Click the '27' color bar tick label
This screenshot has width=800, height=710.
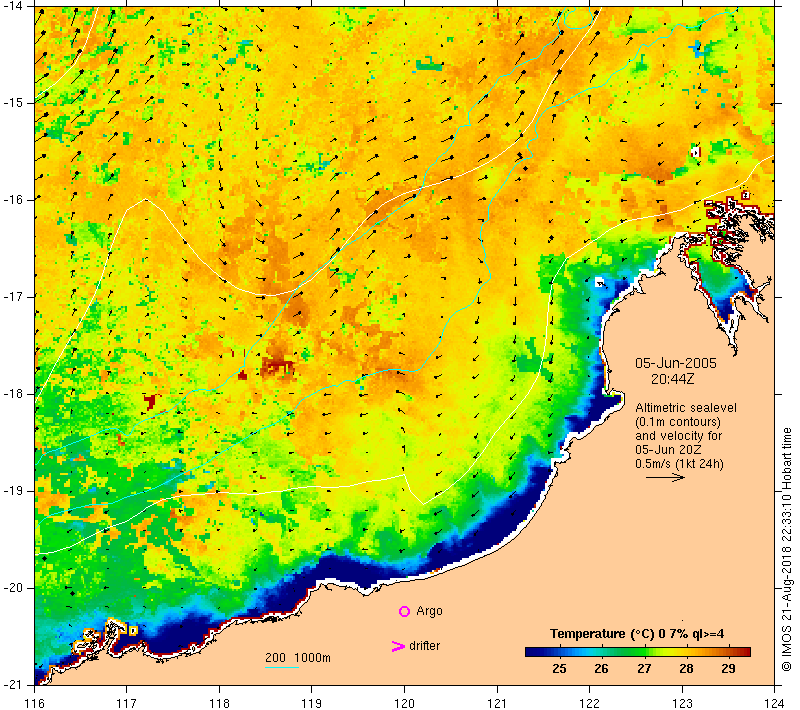[644, 669]
